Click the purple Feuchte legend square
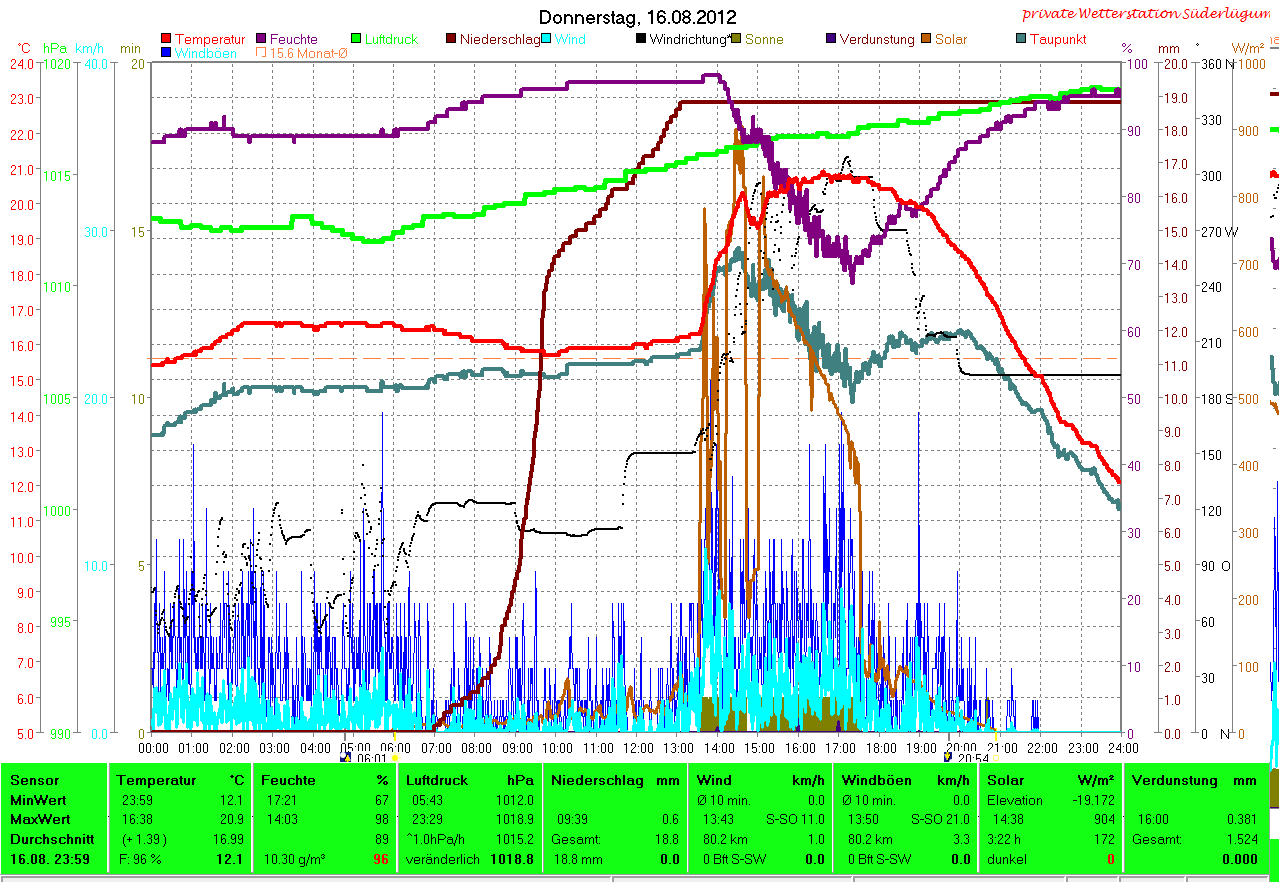 click(262, 40)
